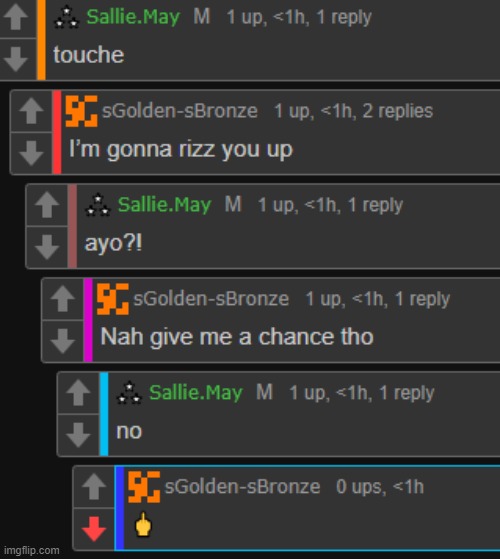Upvote "Nah give me a chance tho"
Image resolution: width=500 pixels, height=559 pixels.
tap(63, 299)
